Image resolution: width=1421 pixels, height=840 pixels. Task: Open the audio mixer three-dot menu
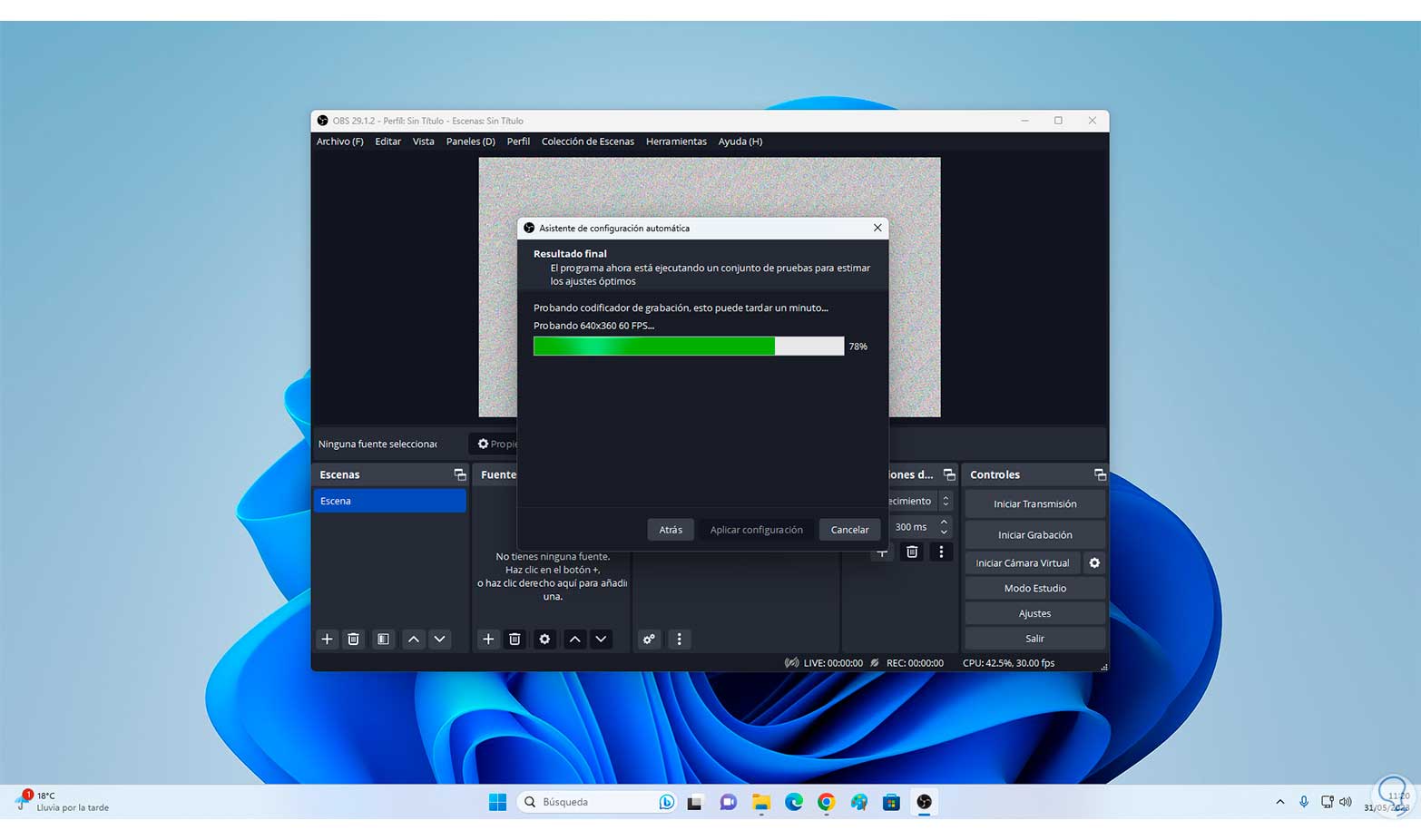click(x=679, y=640)
